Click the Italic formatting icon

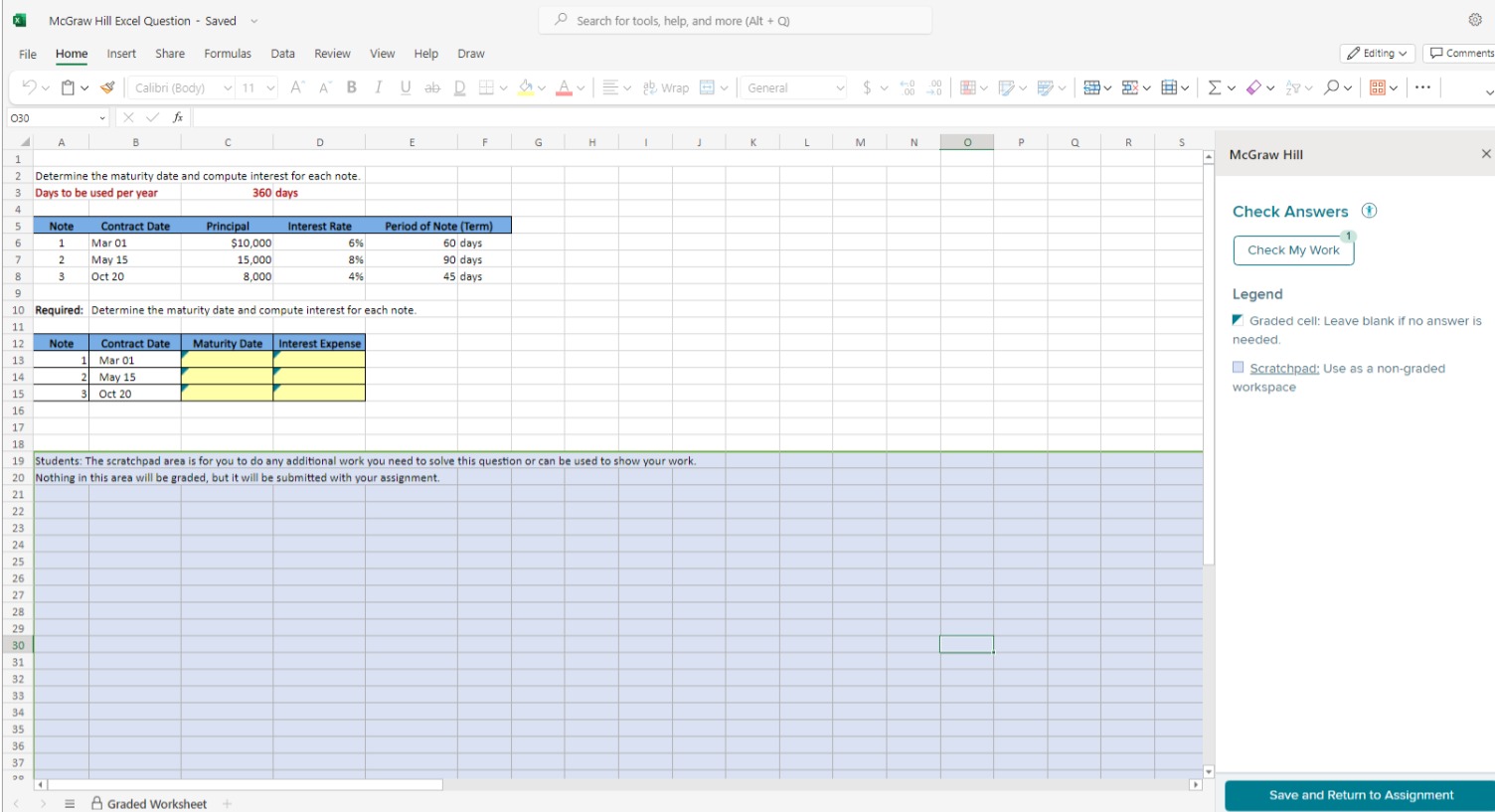(378, 87)
